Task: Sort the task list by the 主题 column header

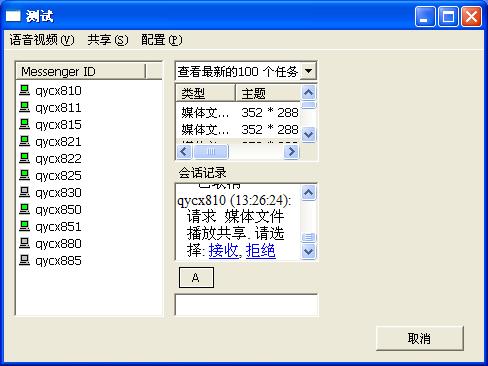Action: coord(268,93)
